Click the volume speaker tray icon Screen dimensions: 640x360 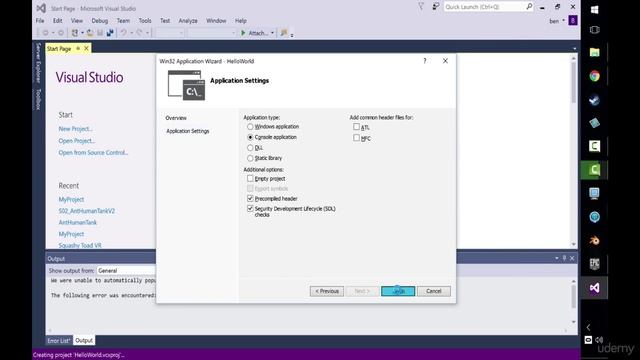[x=599, y=340]
